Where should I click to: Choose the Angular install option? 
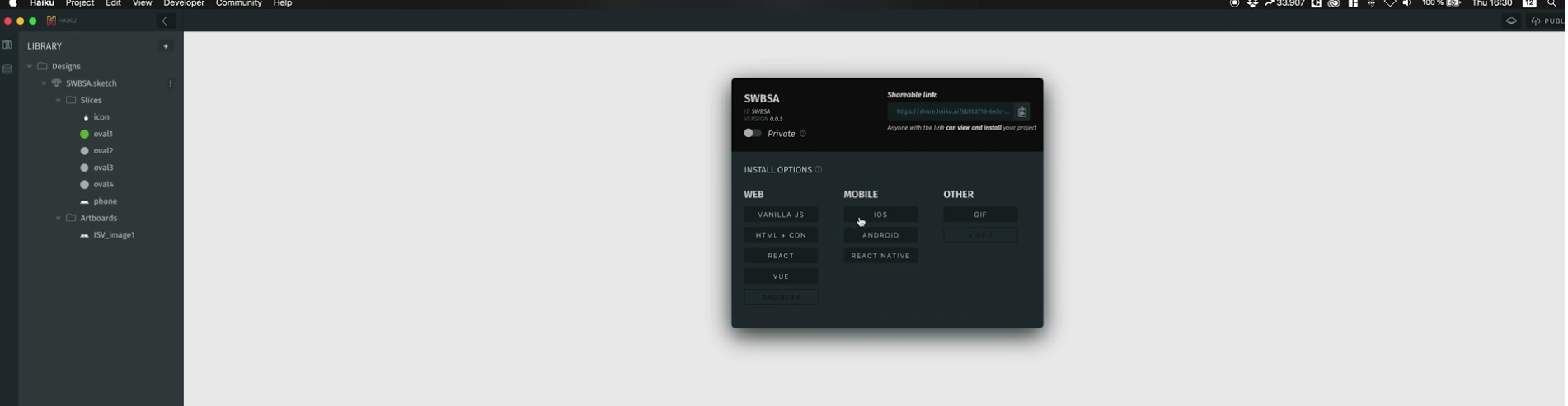click(x=781, y=297)
